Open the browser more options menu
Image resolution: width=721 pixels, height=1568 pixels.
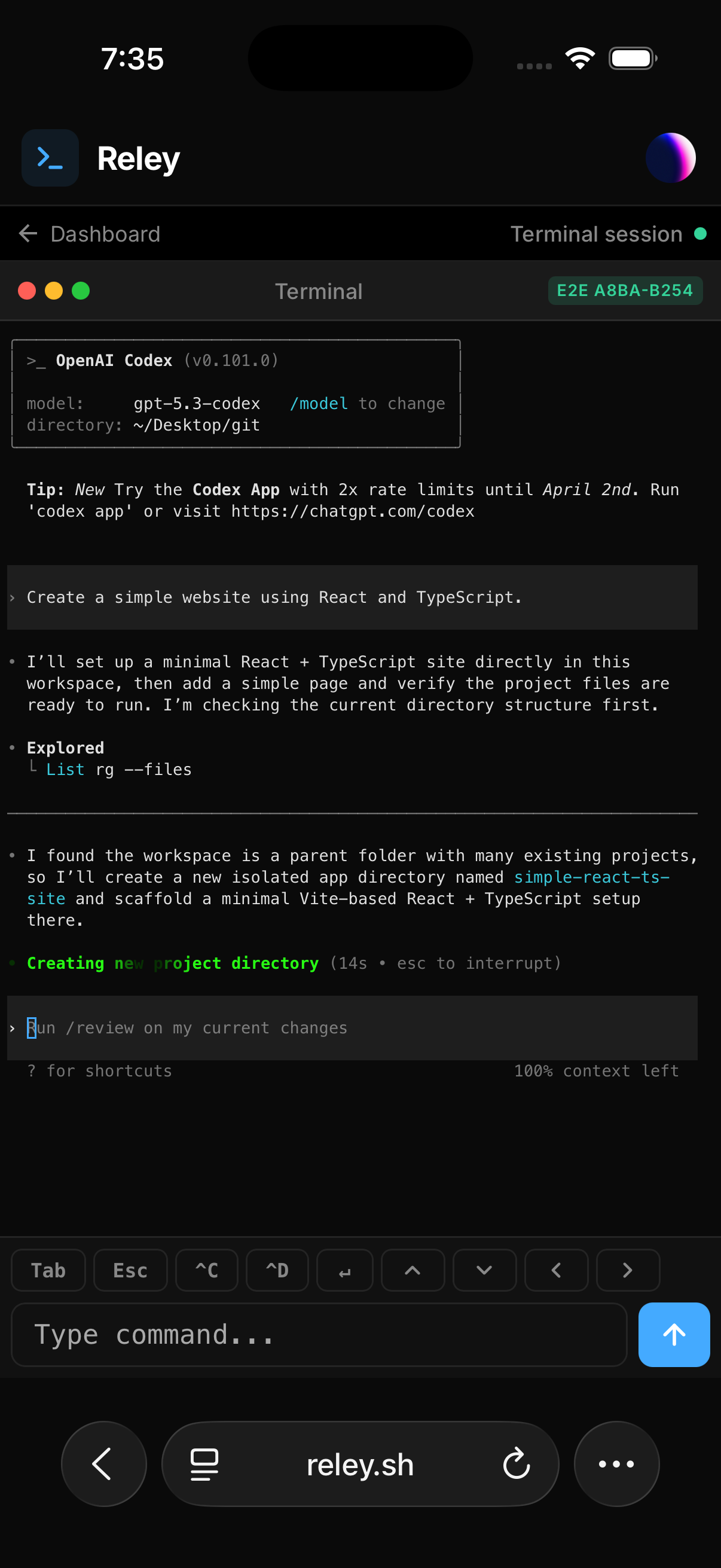coord(616,1463)
